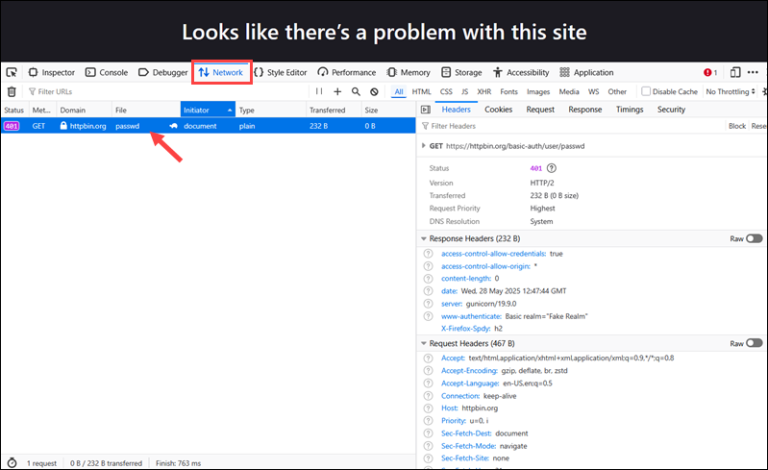Screen dimensions: 768x470
Task: Open help icon next to 401 status
Action: 552,168
